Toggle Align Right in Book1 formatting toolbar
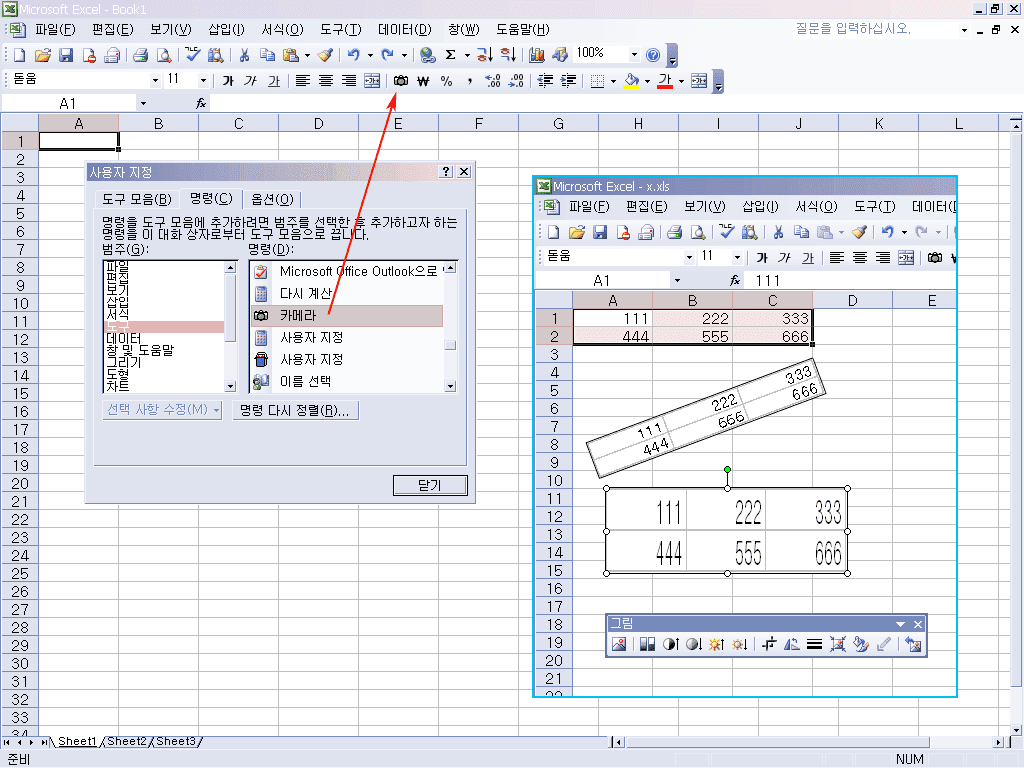 [x=349, y=81]
